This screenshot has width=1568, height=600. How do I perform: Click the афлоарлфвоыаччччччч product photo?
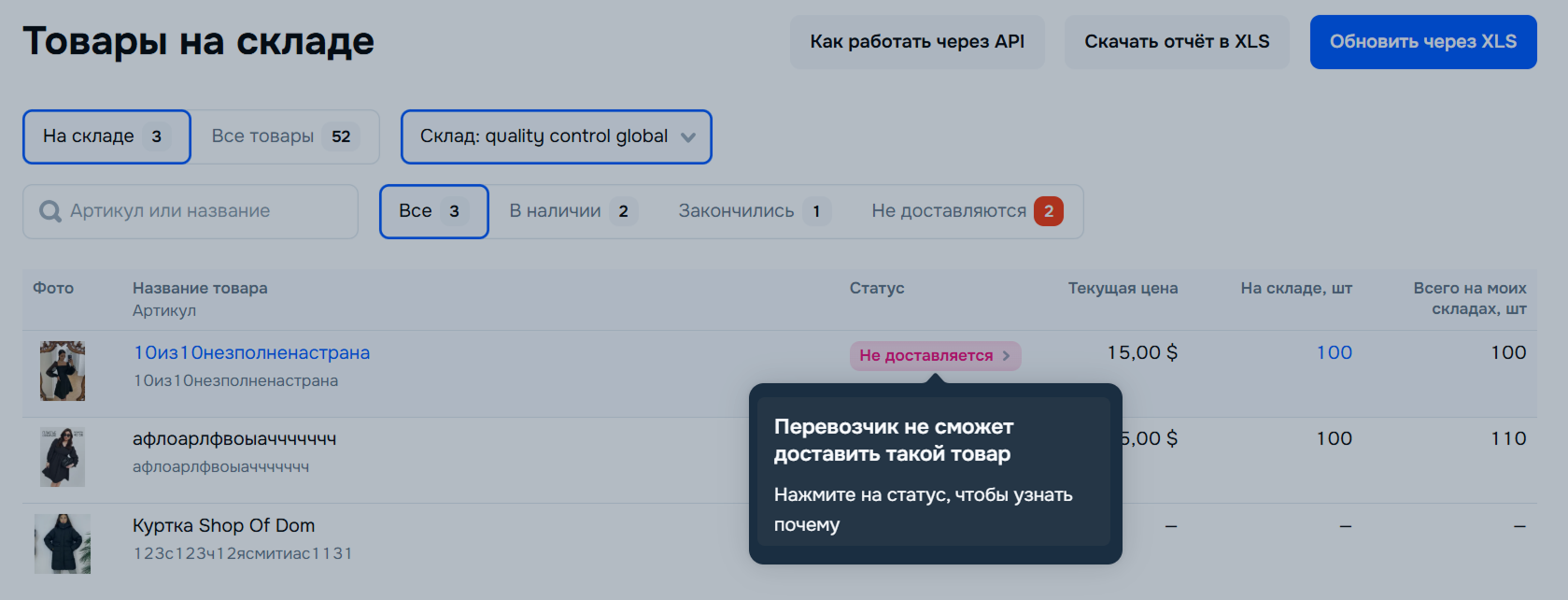click(x=63, y=457)
